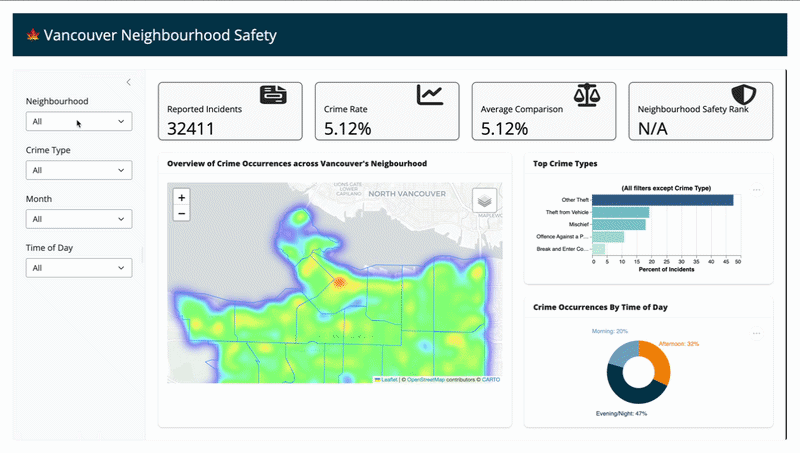Click the Crime Rate line chart icon
The width and height of the screenshot is (800, 453).
(430, 95)
